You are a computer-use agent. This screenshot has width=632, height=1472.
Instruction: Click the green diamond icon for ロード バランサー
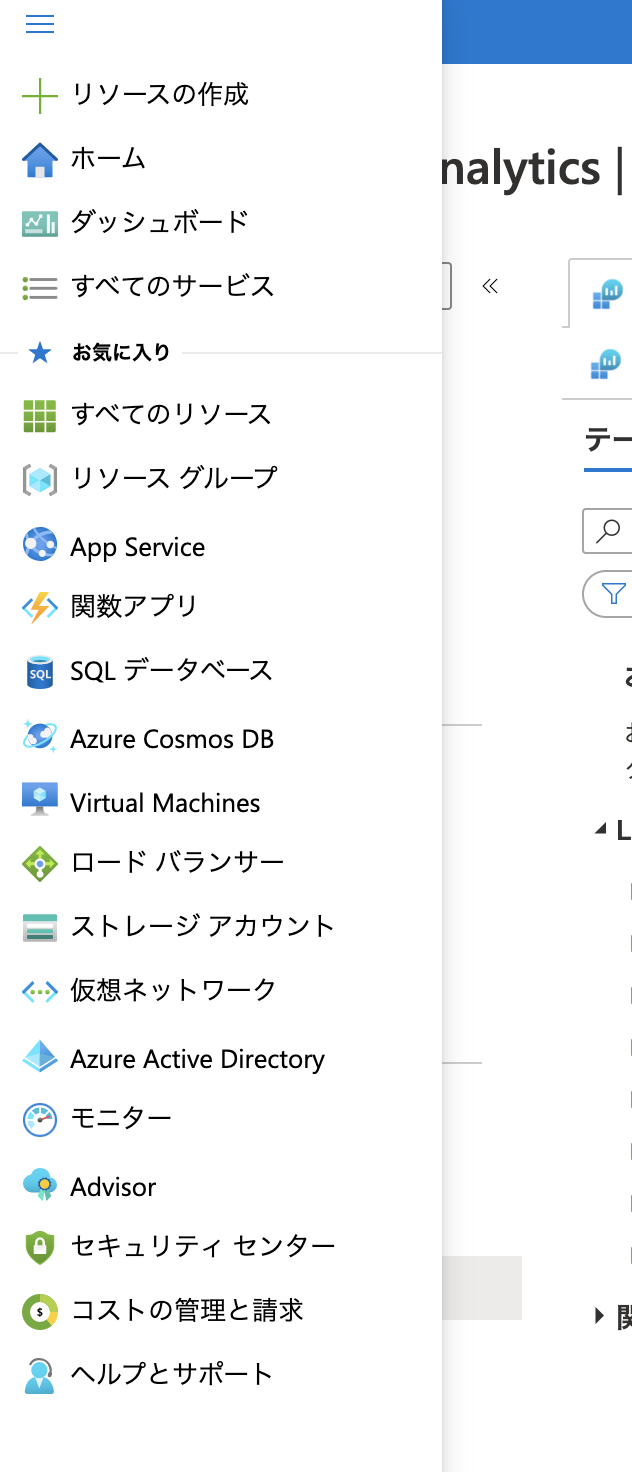pyautogui.click(x=40, y=864)
